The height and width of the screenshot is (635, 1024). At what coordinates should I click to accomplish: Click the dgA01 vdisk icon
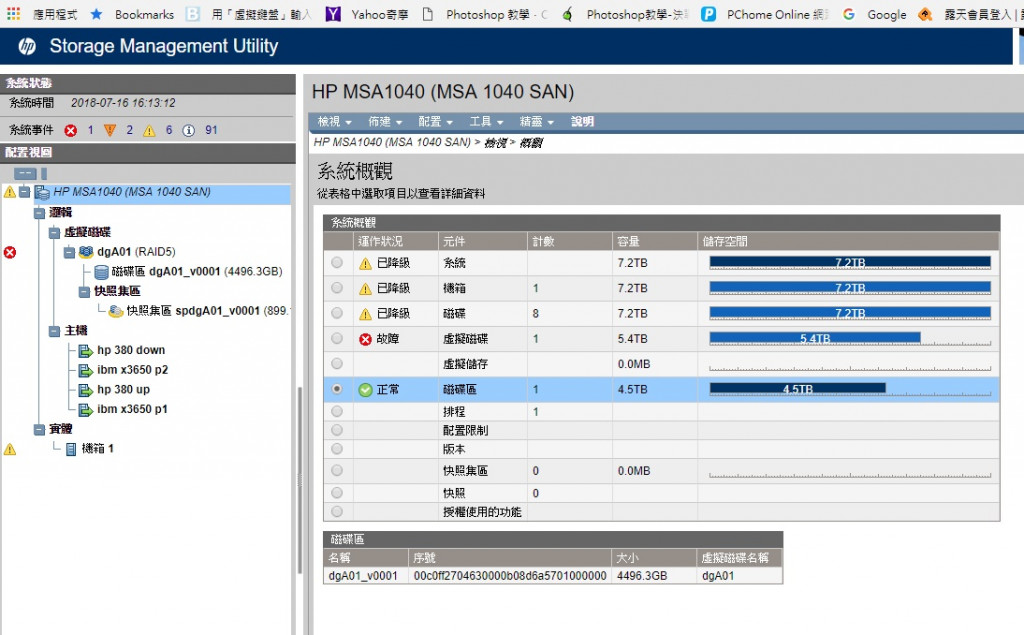click(86, 252)
